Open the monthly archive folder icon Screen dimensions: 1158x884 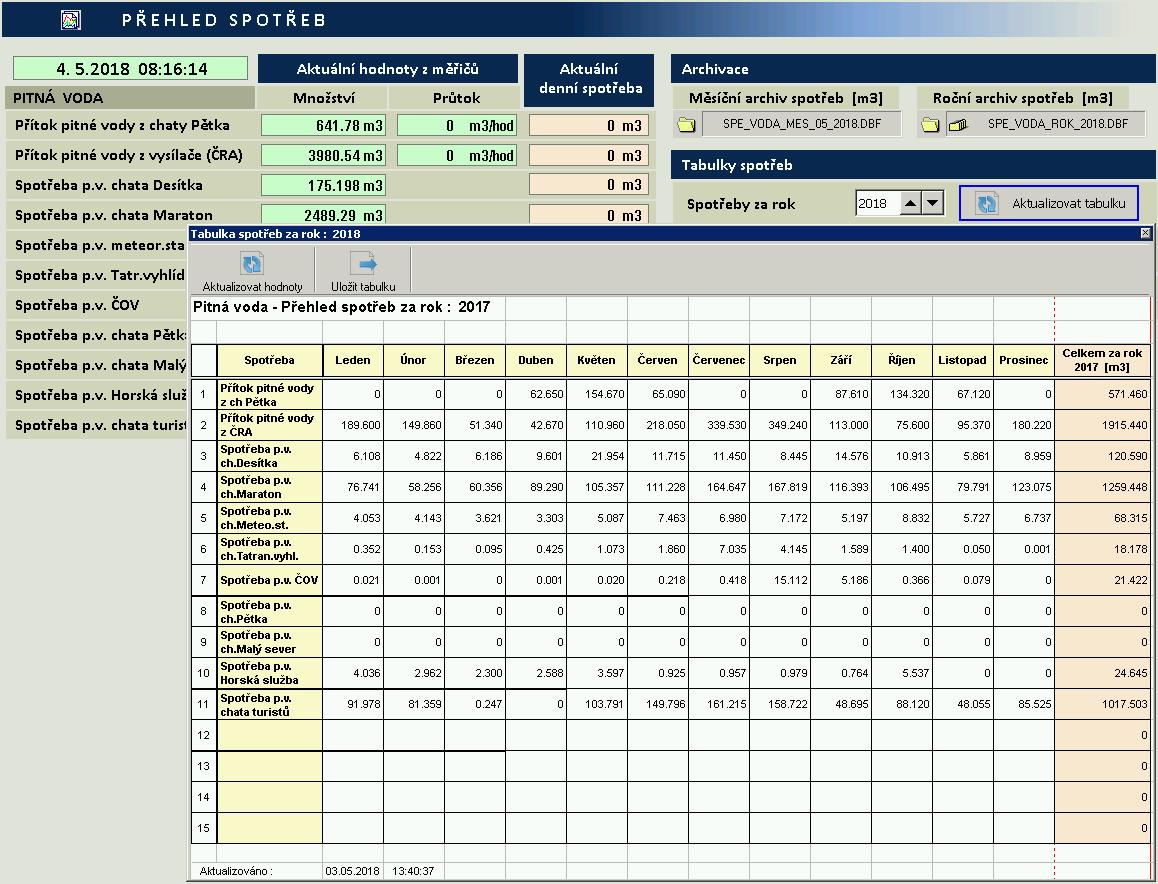pyautogui.click(x=686, y=125)
